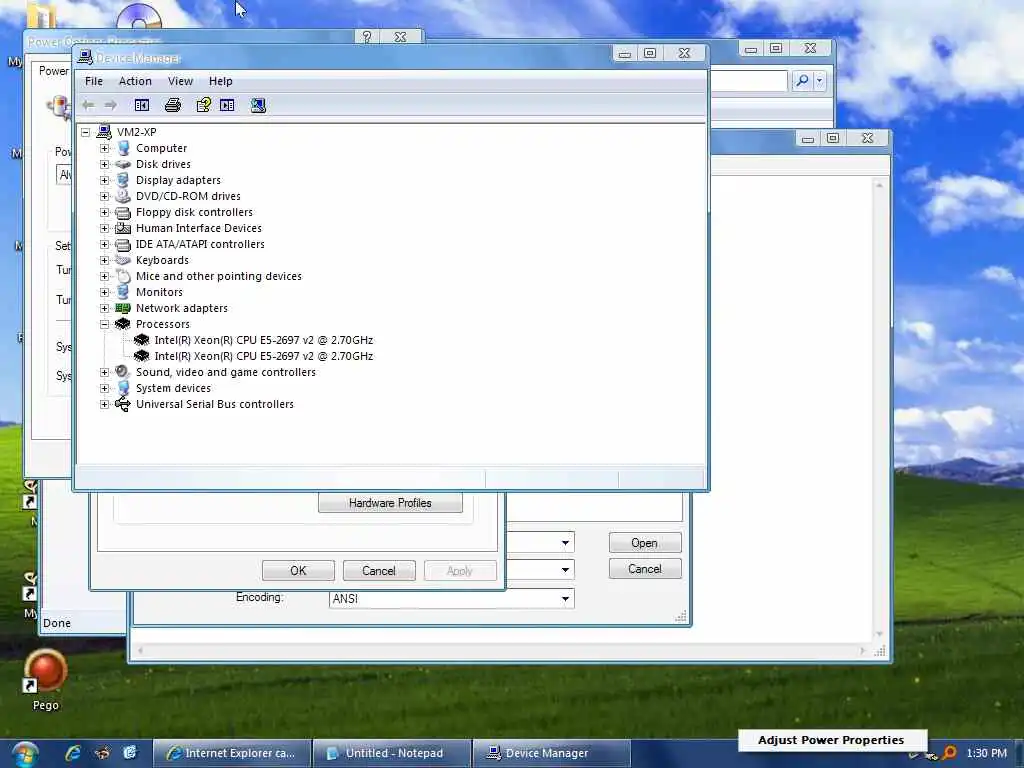Select the second Intel Xeon processor icon
This screenshot has height=768, width=1024.
pos(141,356)
